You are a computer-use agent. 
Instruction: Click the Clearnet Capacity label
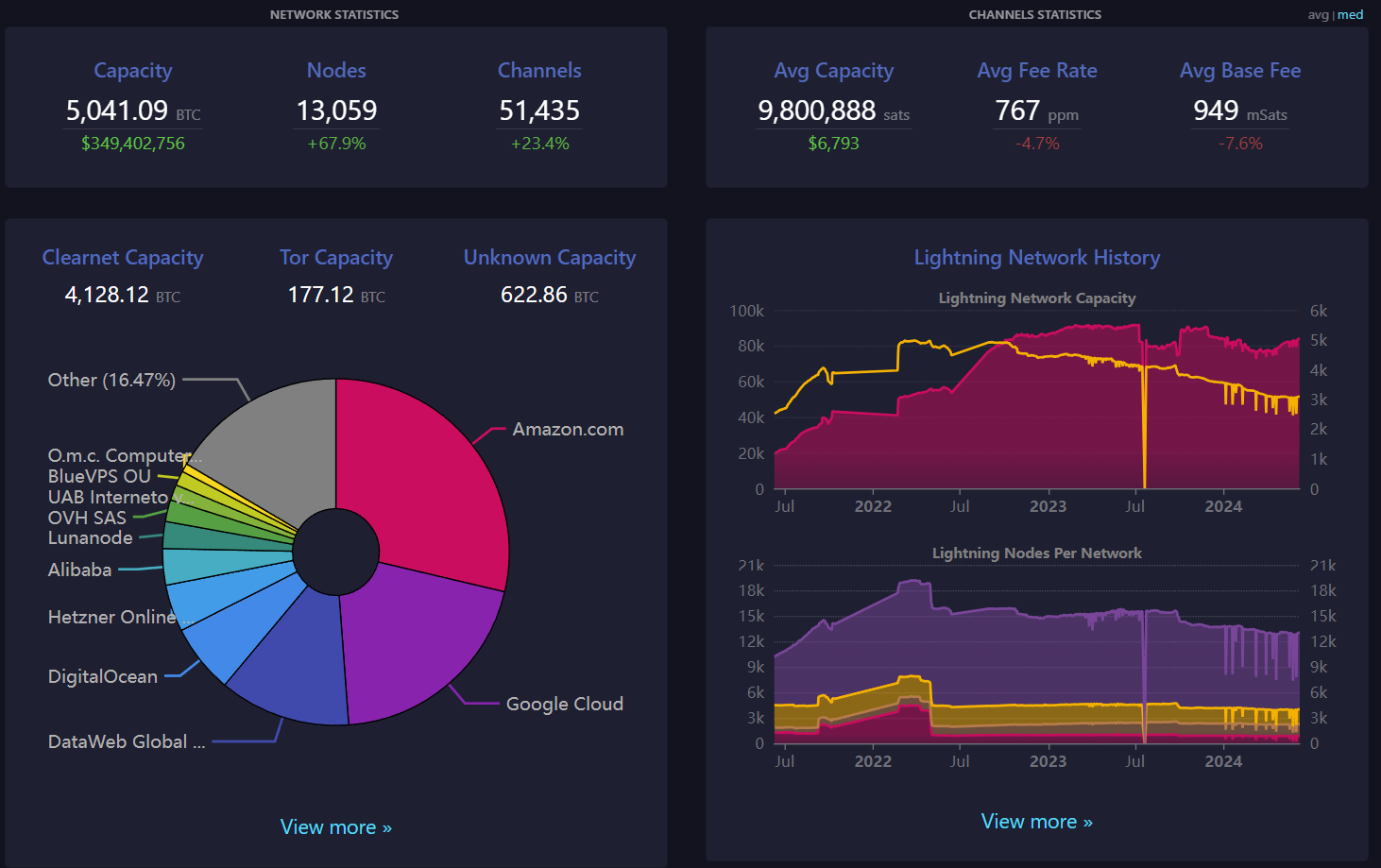[123, 258]
